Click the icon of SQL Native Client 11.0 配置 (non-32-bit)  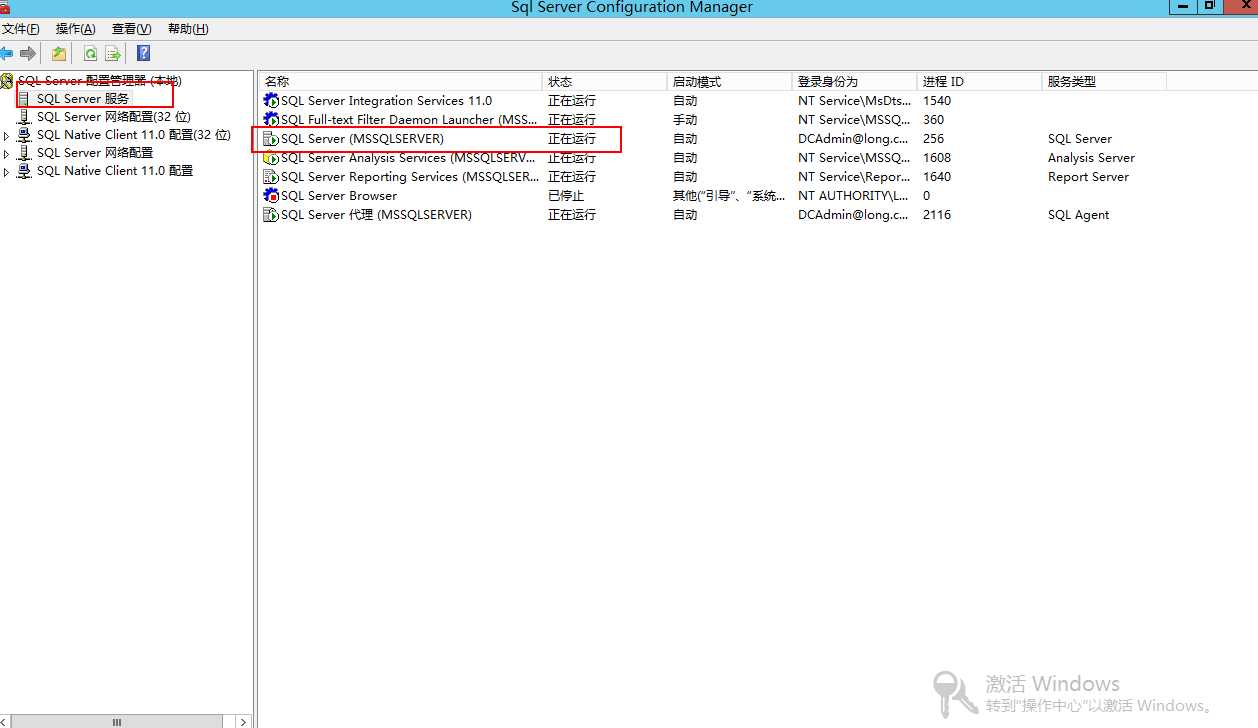tap(25, 171)
